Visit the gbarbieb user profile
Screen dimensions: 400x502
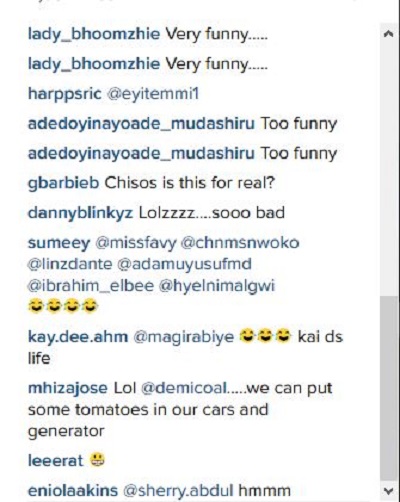63,183
